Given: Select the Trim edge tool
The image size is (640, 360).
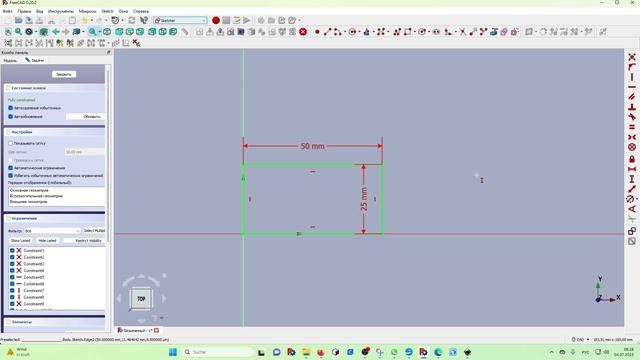Looking at the screenshot, I should point(462,32).
